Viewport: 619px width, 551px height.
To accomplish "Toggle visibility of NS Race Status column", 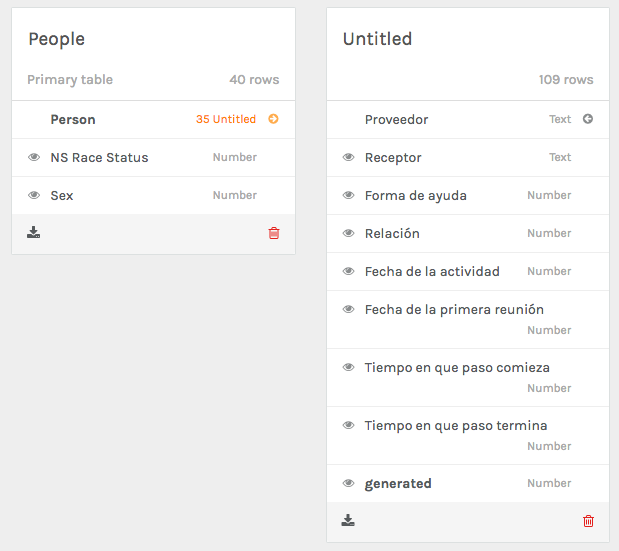I will click(x=34, y=157).
